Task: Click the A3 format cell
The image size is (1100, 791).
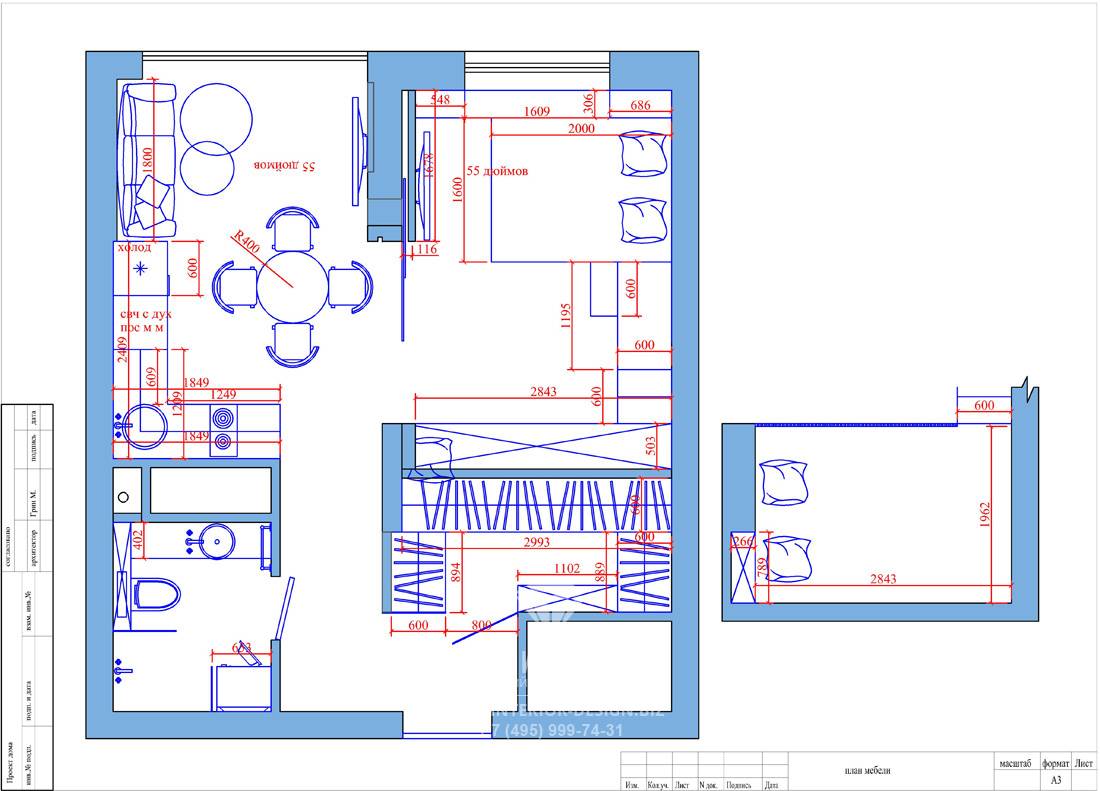Action: click(x=1055, y=779)
